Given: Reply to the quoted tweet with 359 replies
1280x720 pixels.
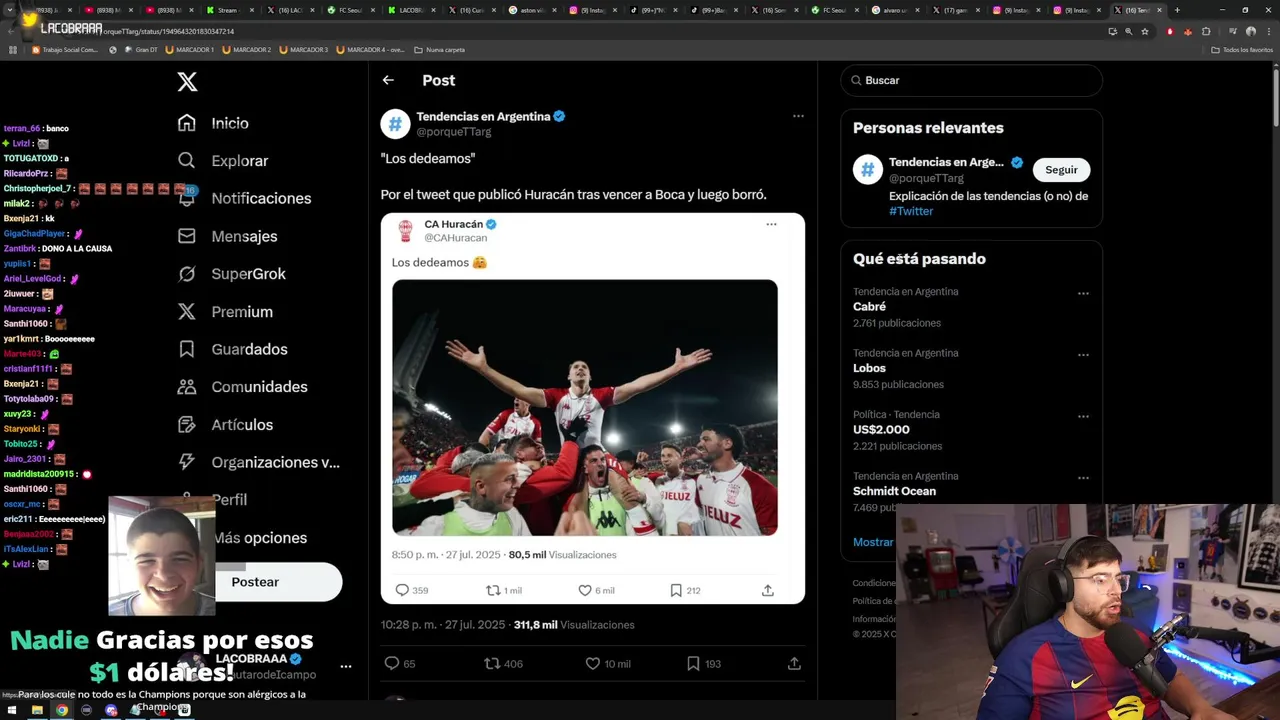Looking at the screenshot, I should click(412, 590).
